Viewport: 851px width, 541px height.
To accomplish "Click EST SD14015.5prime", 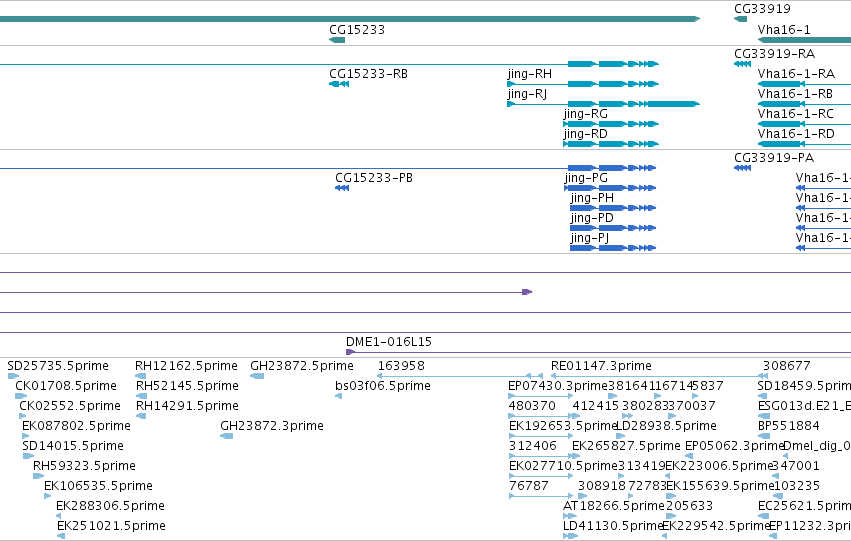I will 73,446.
